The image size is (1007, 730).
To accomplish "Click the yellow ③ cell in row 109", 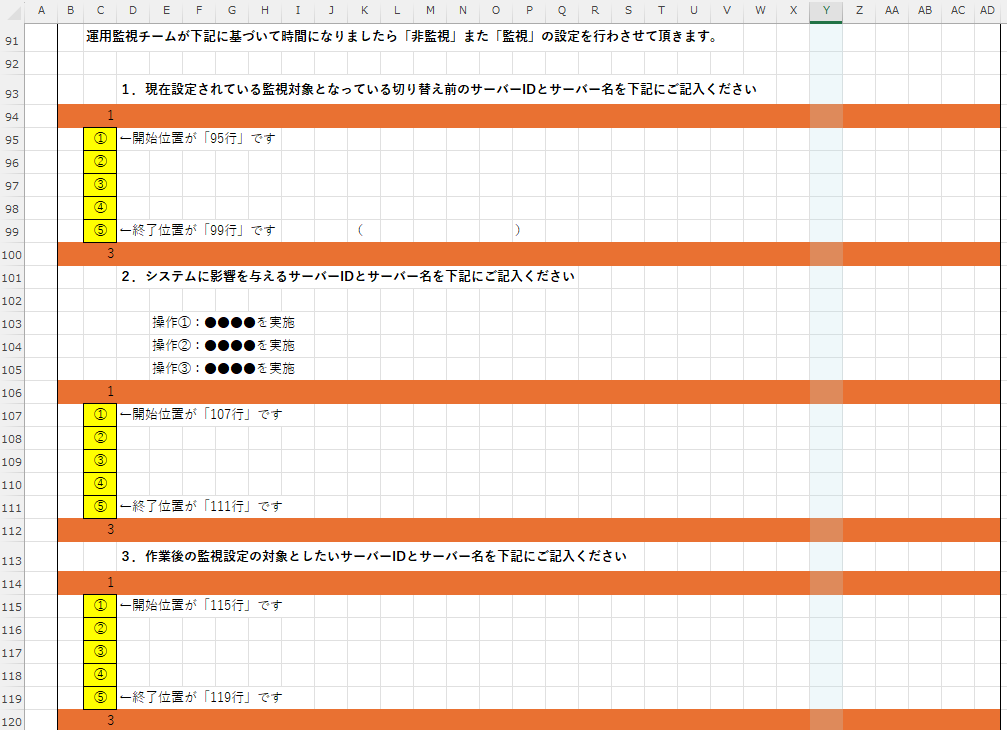I will click(100, 461).
